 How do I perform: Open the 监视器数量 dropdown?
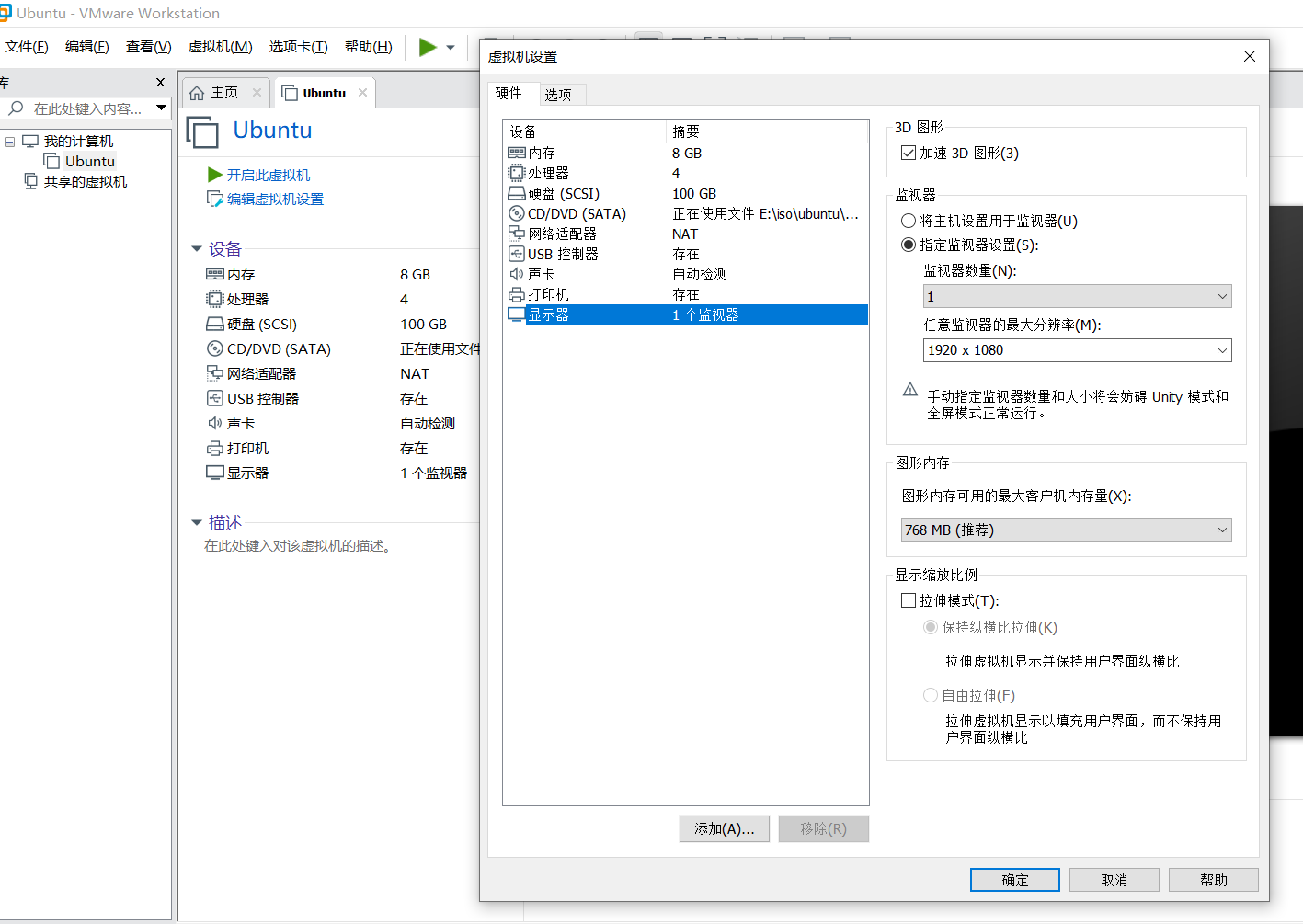[1077, 296]
